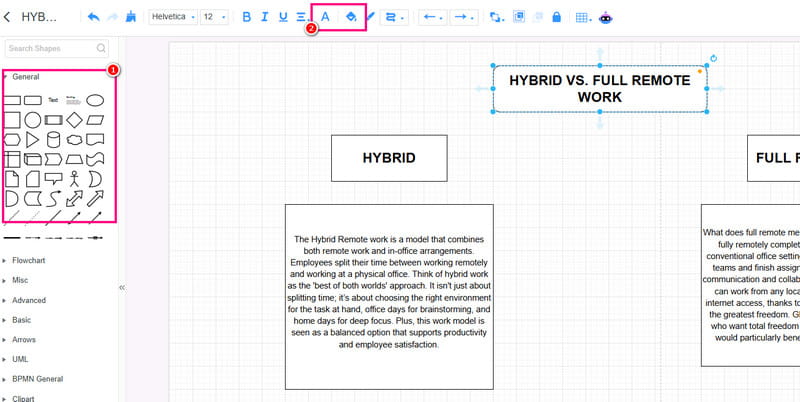This screenshot has height=402, width=800.
Task: Toggle italic formatting
Action: [x=264, y=17]
